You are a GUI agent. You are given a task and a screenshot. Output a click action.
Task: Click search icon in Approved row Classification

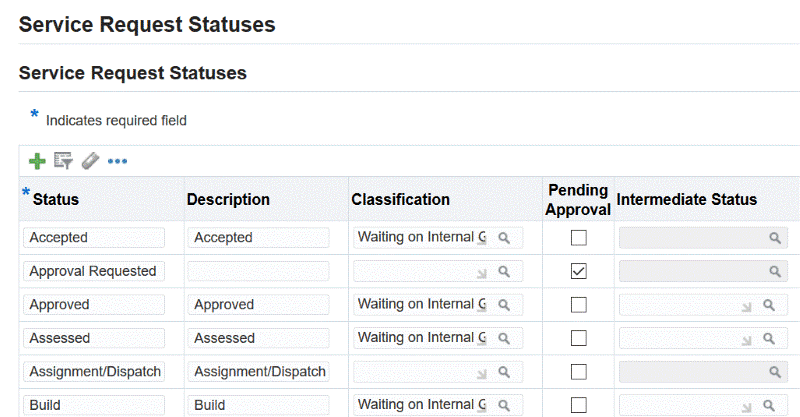pos(506,305)
